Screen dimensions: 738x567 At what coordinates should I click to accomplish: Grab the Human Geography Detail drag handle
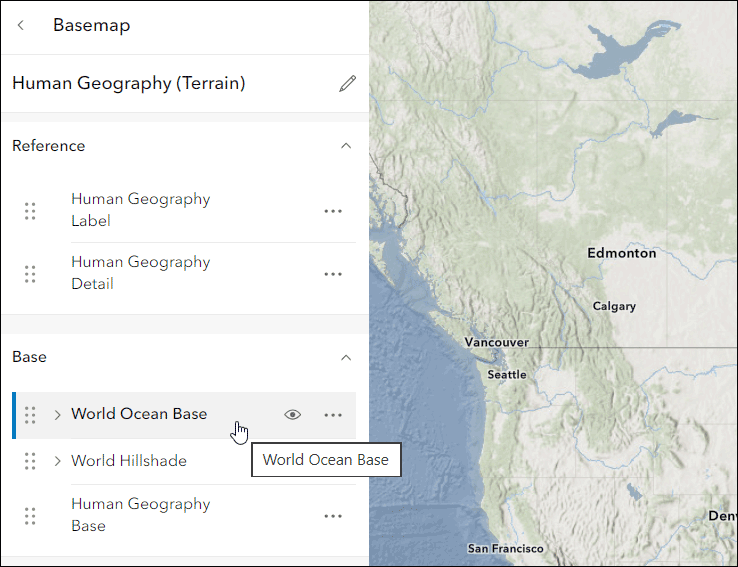click(x=30, y=274)
